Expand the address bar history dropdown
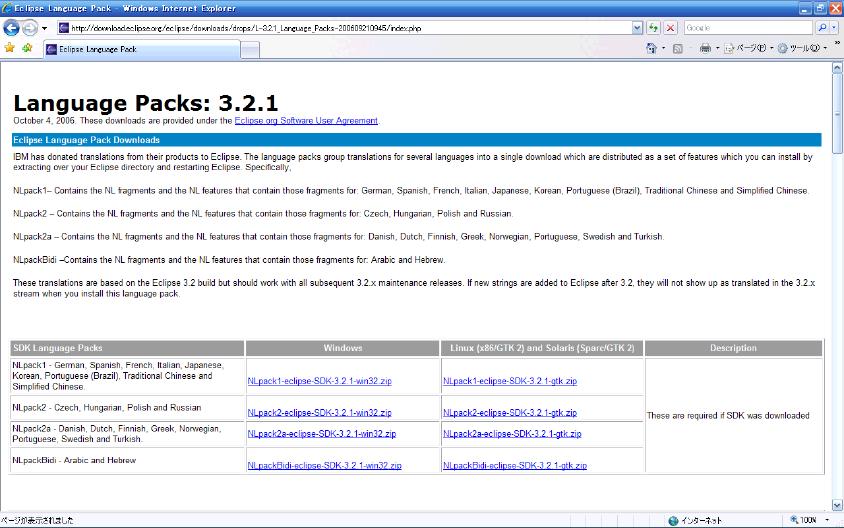 (x=637, y=28)
